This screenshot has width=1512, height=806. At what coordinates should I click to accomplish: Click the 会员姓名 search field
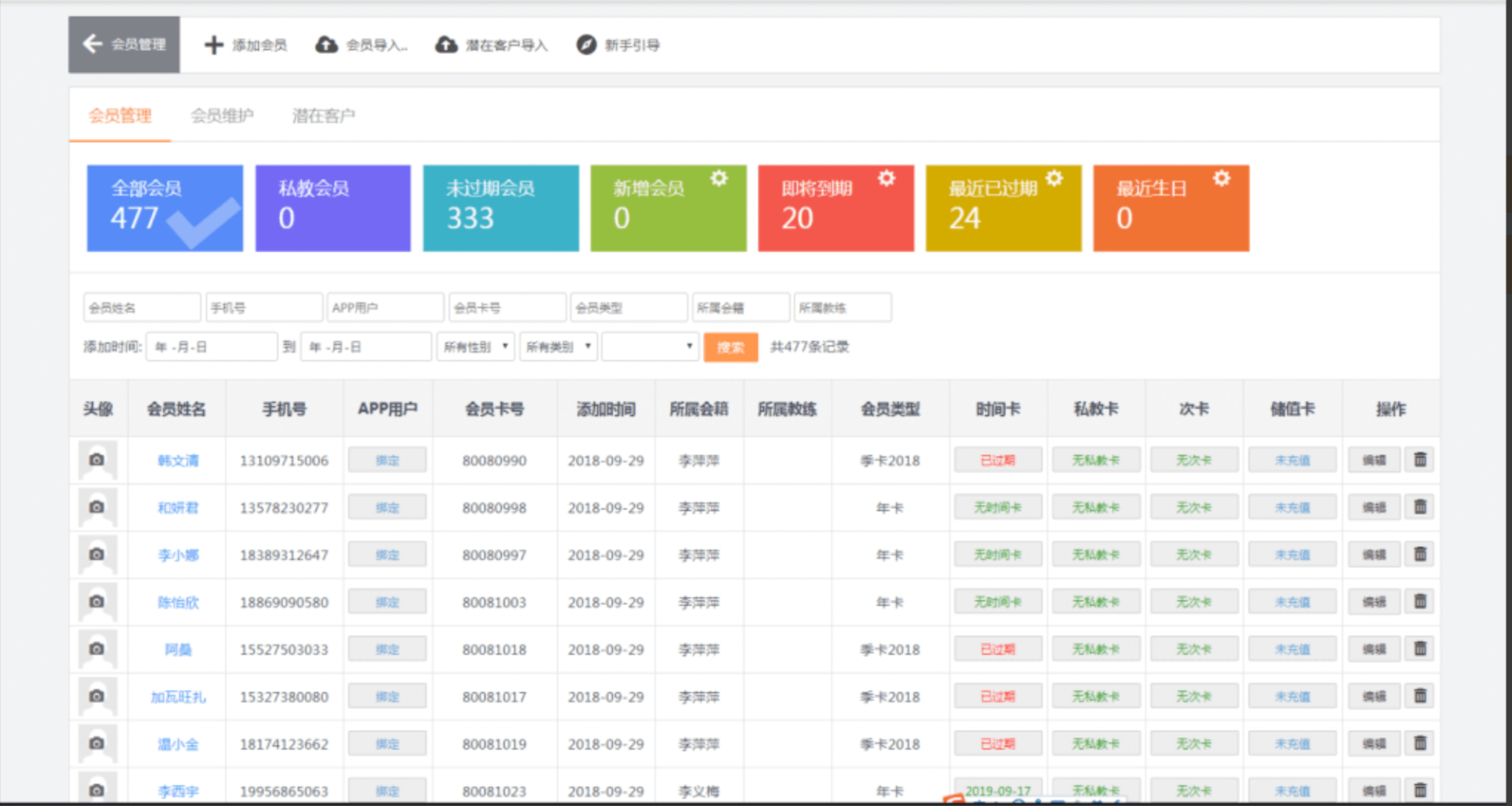(141, 307)
